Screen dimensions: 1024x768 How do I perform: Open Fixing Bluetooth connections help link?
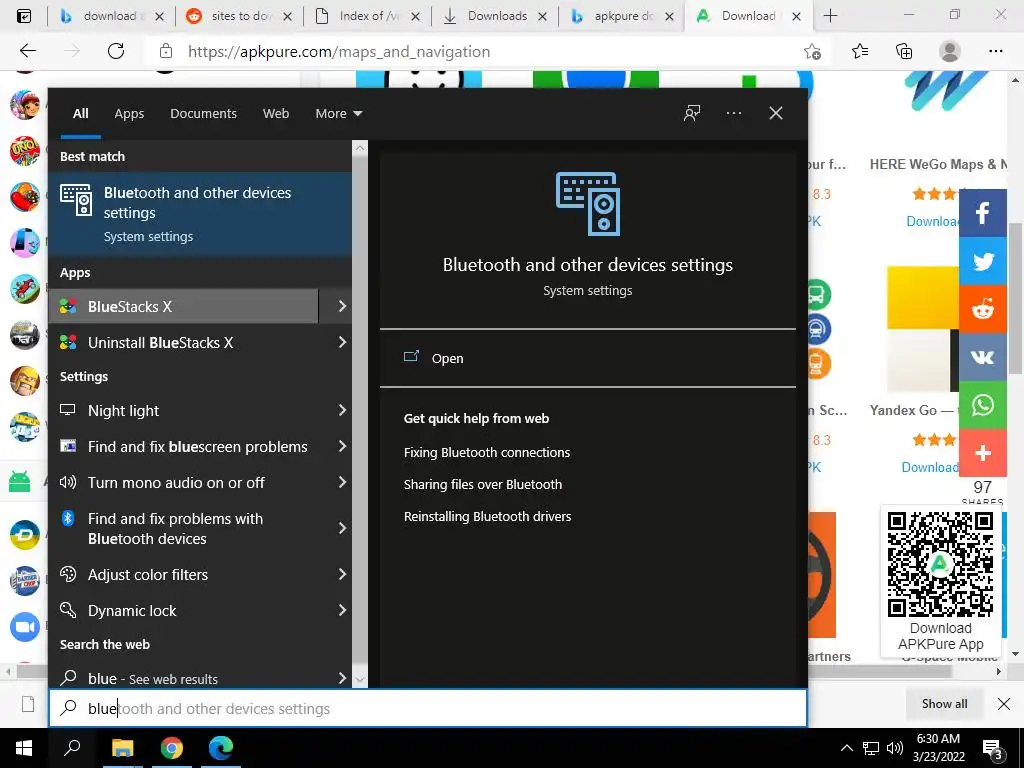[487, 453]
